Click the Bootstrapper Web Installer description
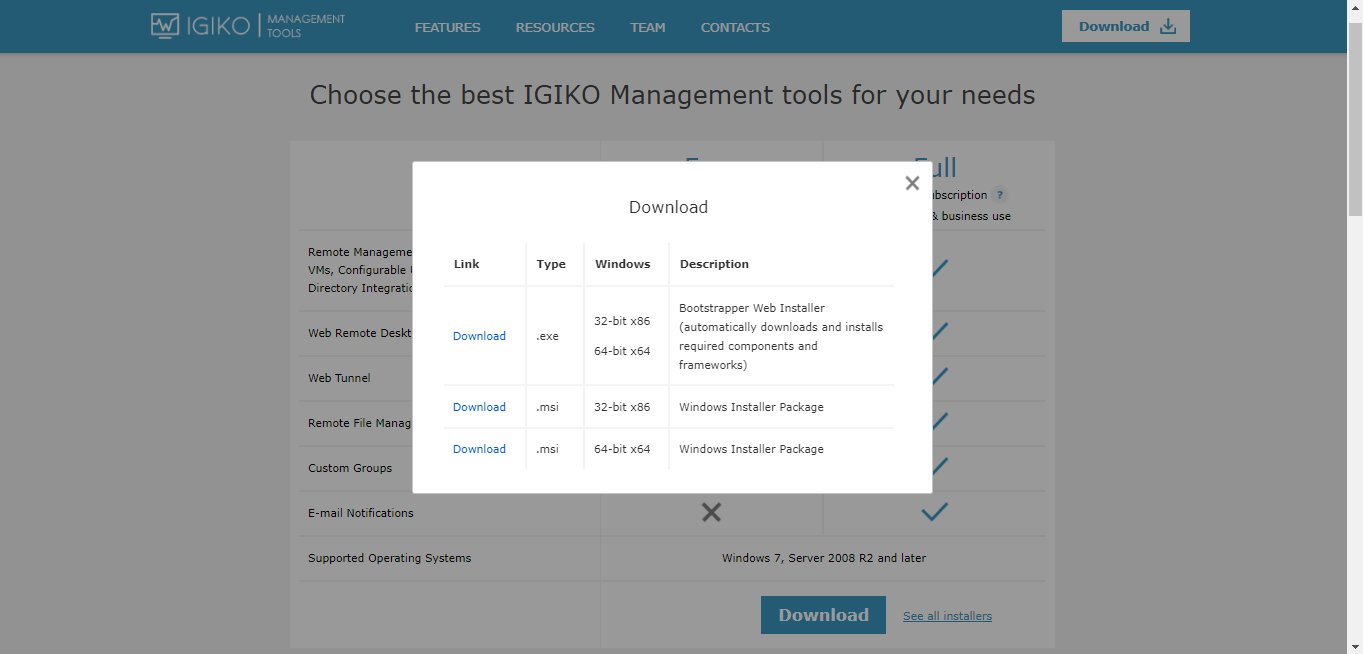 tap(781, 336)
